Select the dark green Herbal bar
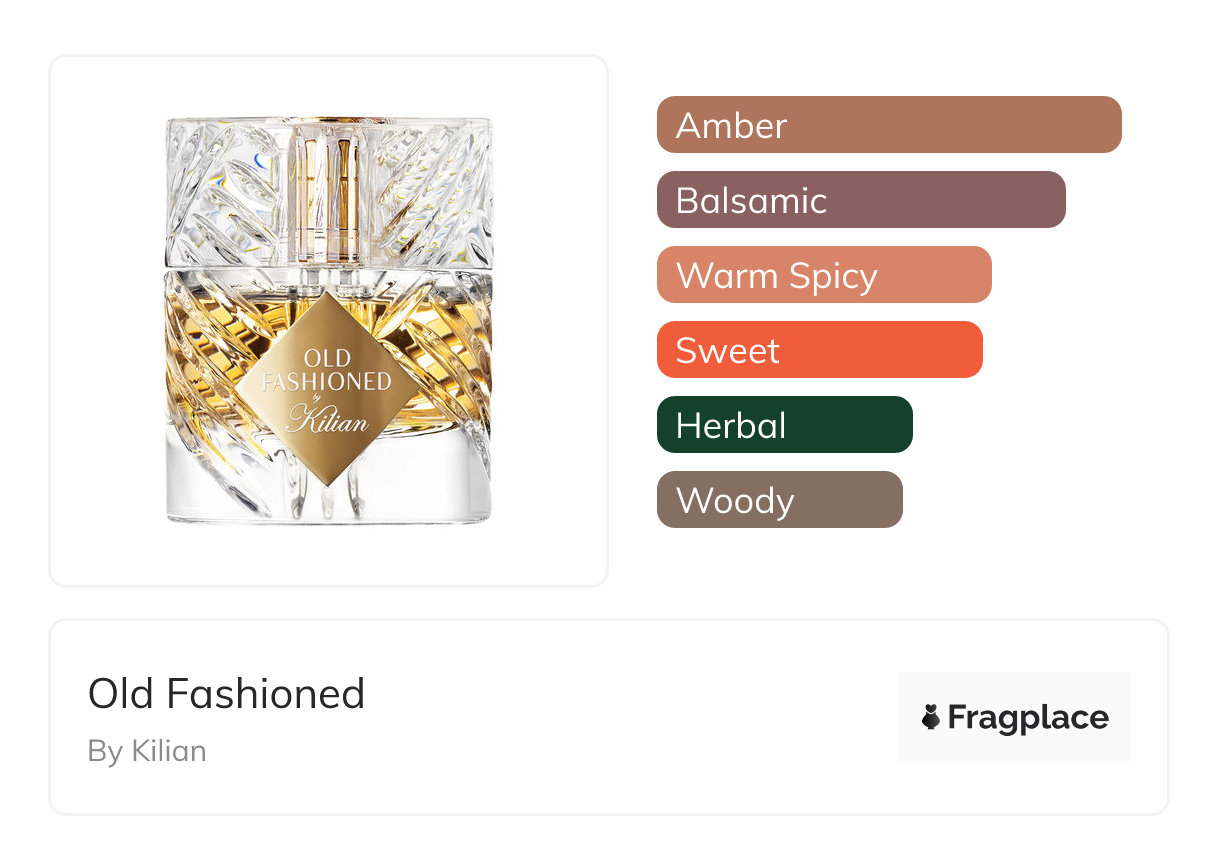The width and height of the screenshot is (1218, 864). 784,425
